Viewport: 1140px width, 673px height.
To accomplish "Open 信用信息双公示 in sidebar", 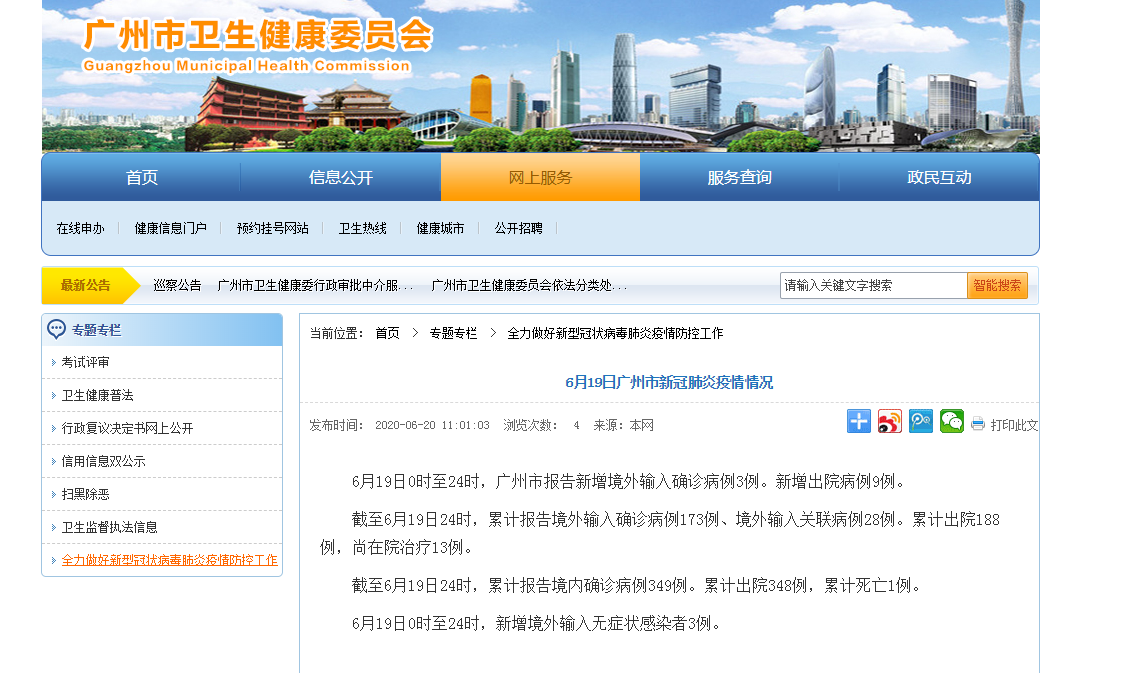I will tap(103, 462).
